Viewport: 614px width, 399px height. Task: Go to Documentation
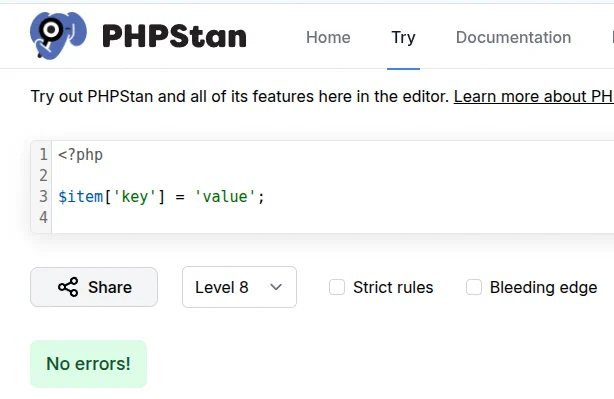pos(513,38)
